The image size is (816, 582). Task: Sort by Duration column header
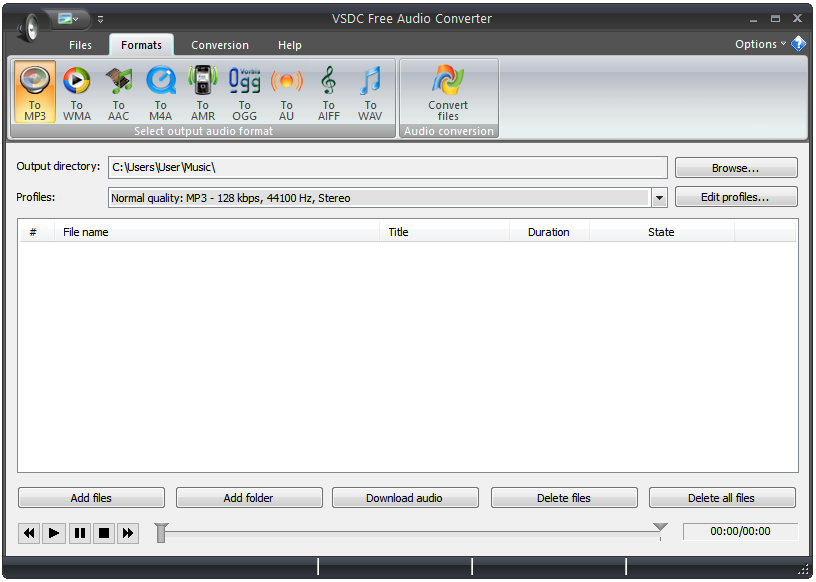point(549,232)
